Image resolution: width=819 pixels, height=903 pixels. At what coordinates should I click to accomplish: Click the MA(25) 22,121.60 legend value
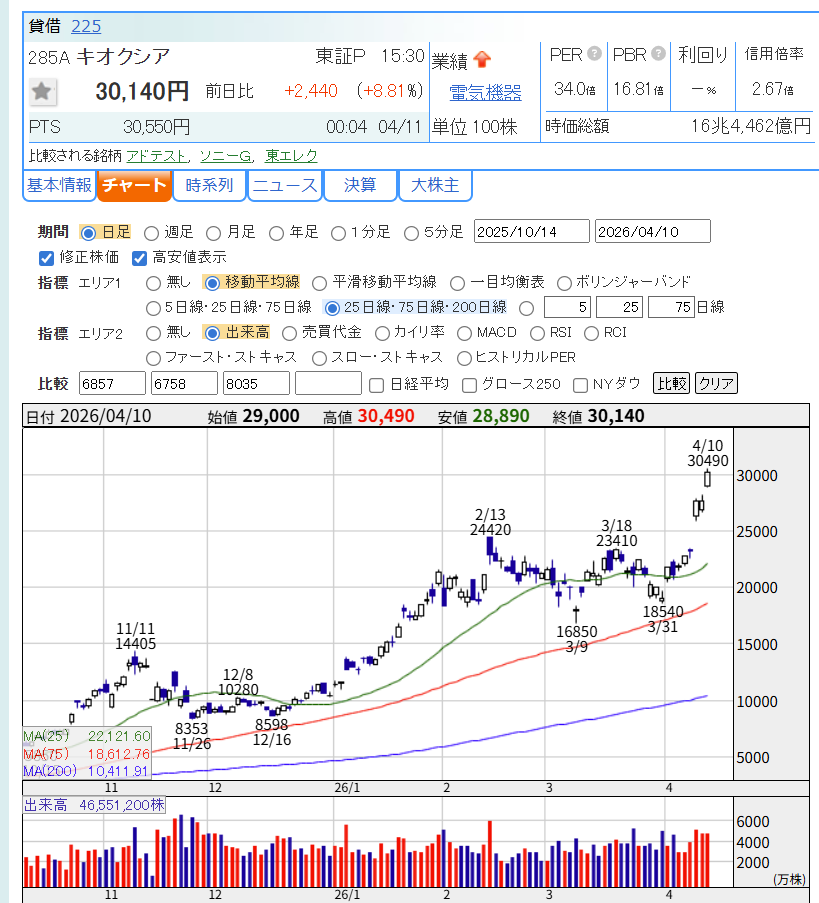(x=119, y=736)
